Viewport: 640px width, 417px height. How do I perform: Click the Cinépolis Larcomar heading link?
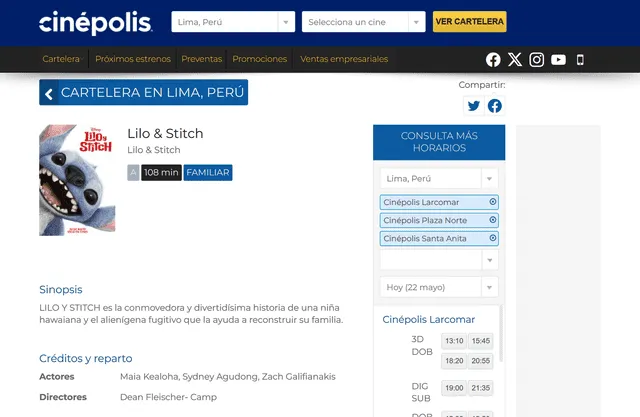coord(429,319)
